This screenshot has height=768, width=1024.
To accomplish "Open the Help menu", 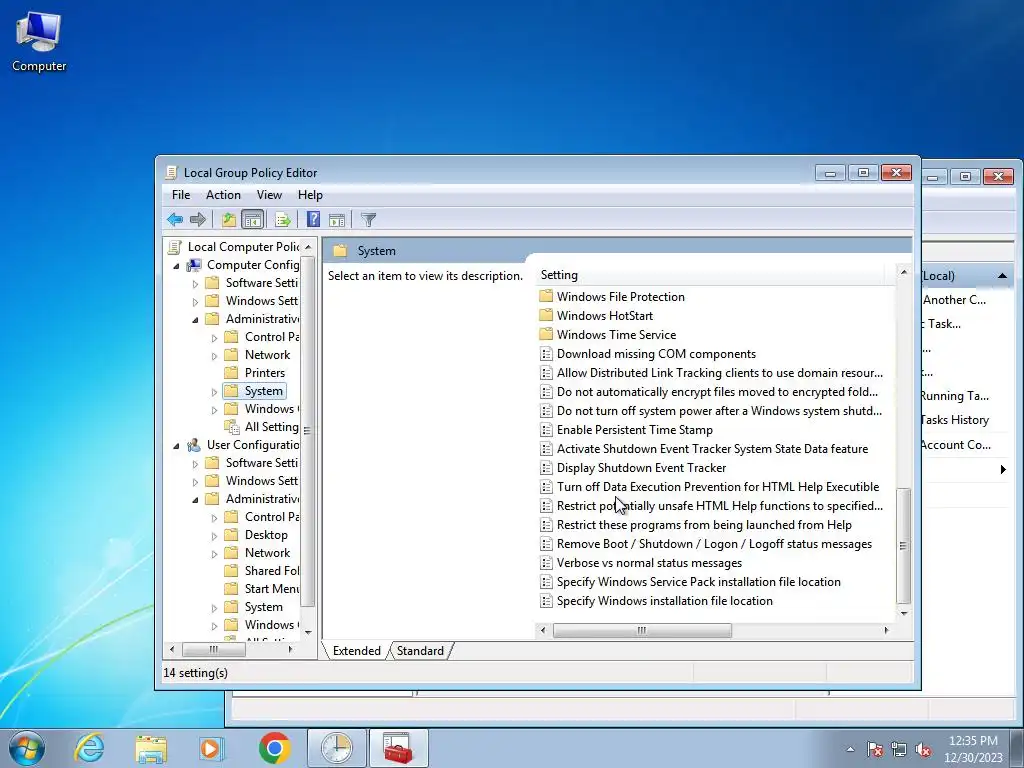I will click(x=310, y=195).
